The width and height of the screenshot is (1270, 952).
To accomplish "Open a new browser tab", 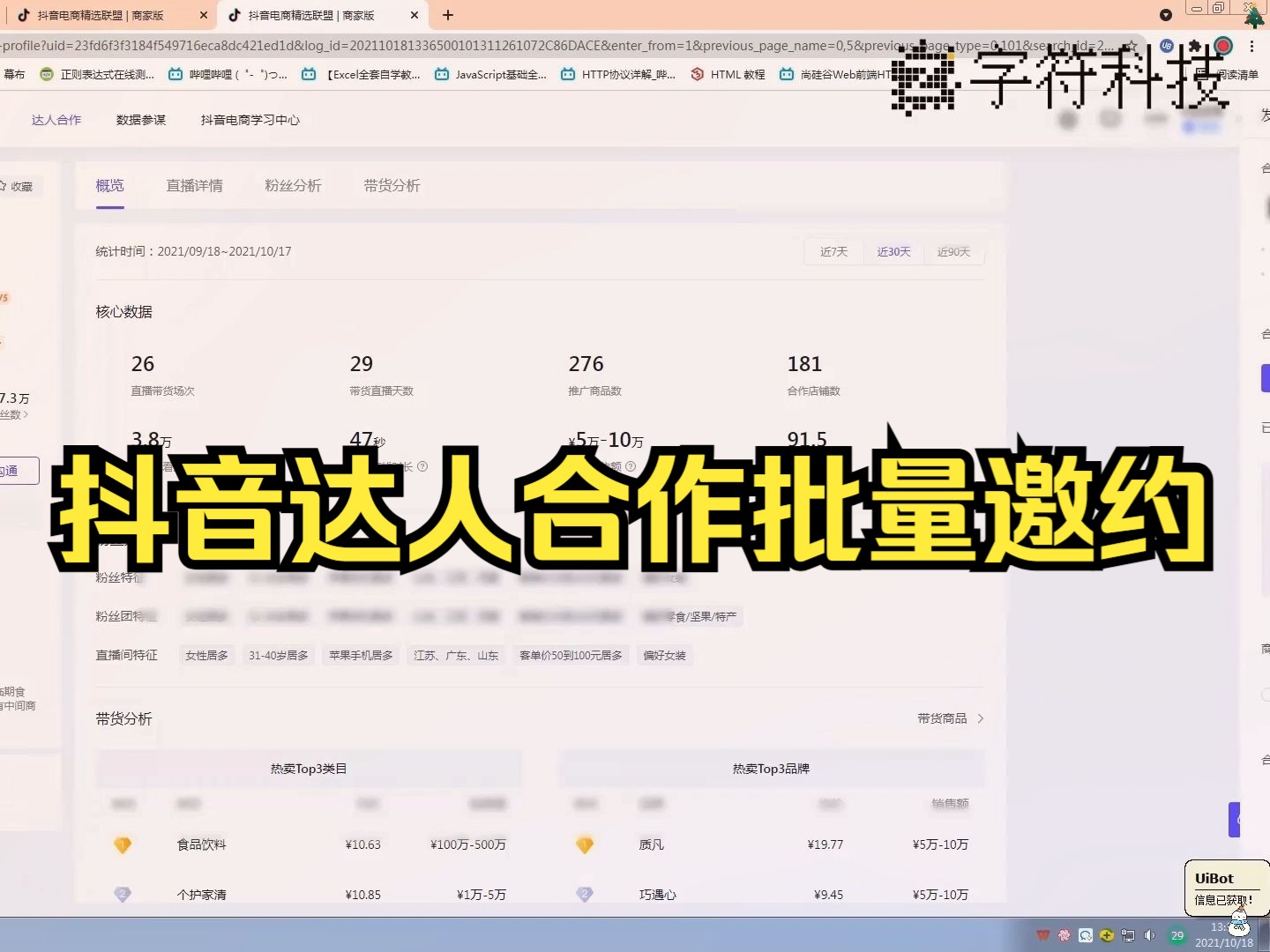I will click(448, 15).
